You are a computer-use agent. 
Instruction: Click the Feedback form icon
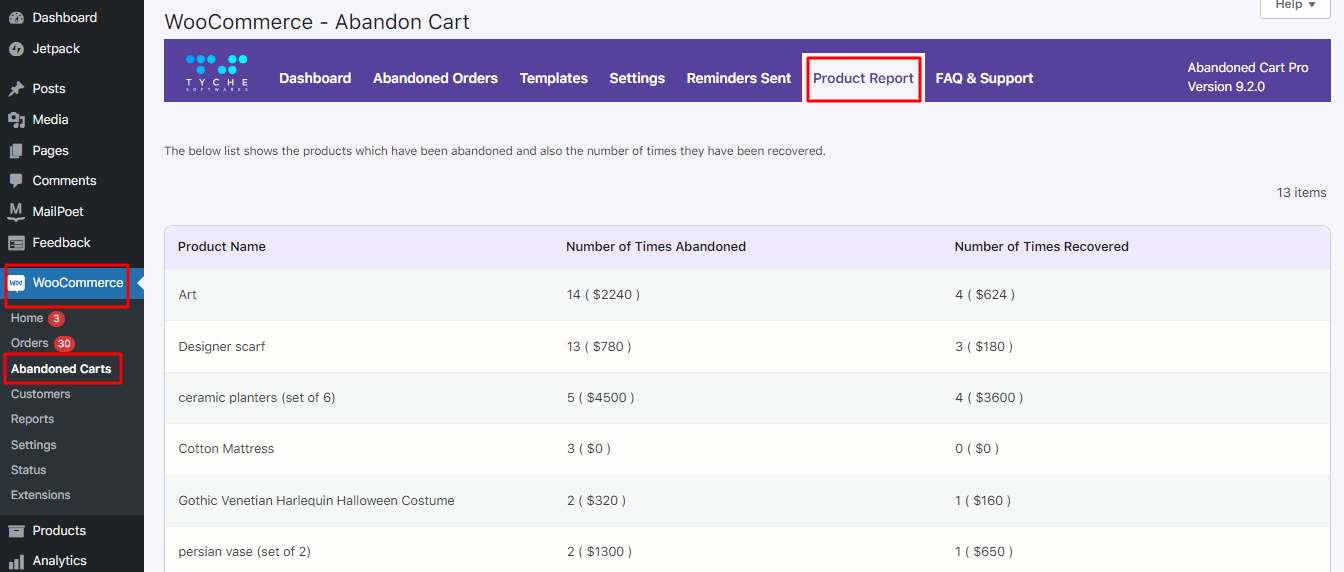pyautogui.click(x=16, y=243)
